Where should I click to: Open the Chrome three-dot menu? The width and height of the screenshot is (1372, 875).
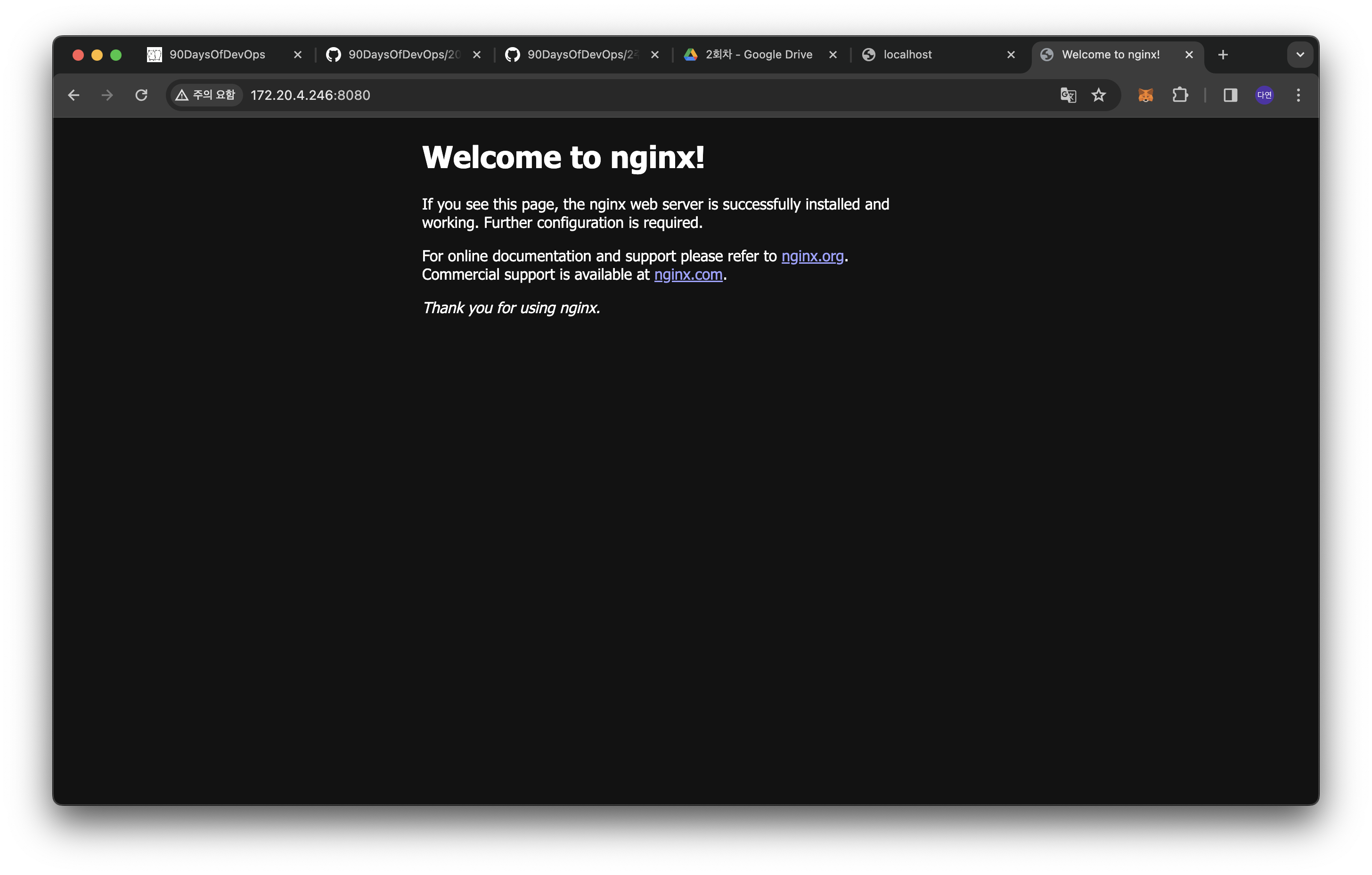pyautogui.click(x=1298, y=95)
